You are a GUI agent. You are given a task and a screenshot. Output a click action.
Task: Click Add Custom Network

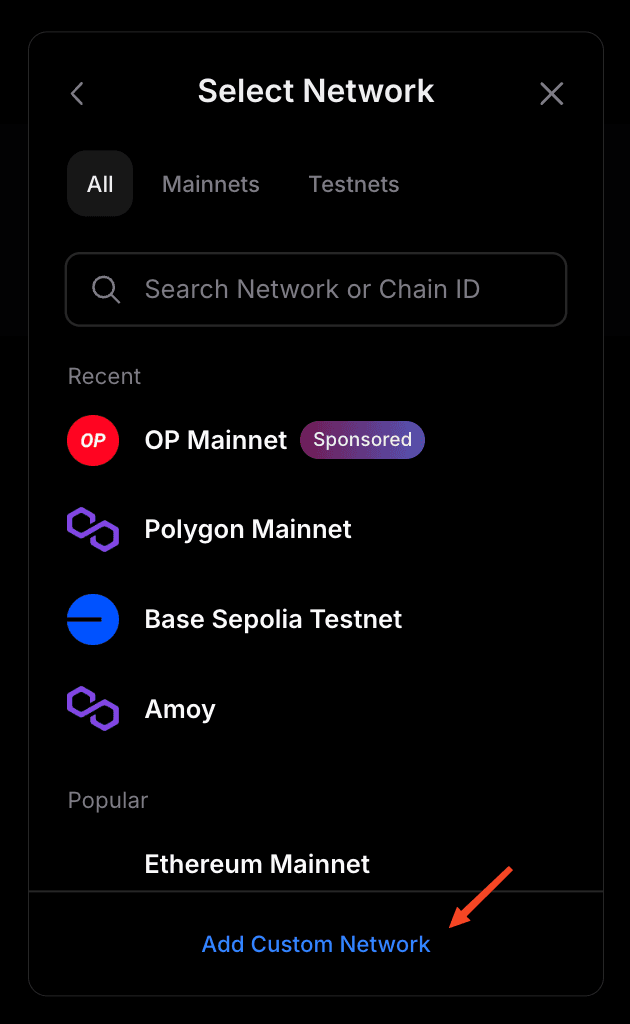point(315,943)
